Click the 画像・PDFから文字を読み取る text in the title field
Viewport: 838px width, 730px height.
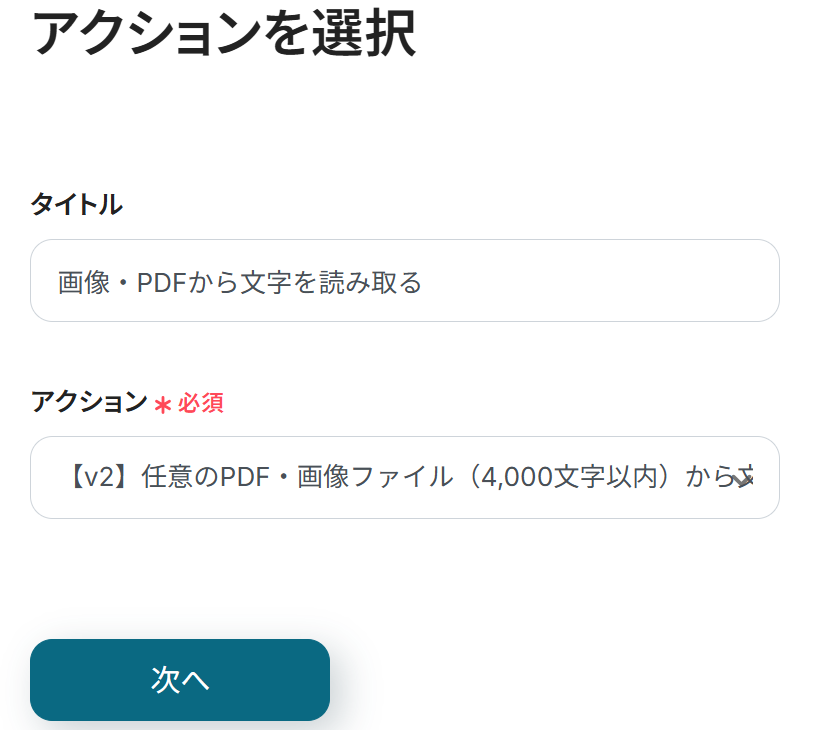pyautogui.click(x=240, y=283)
